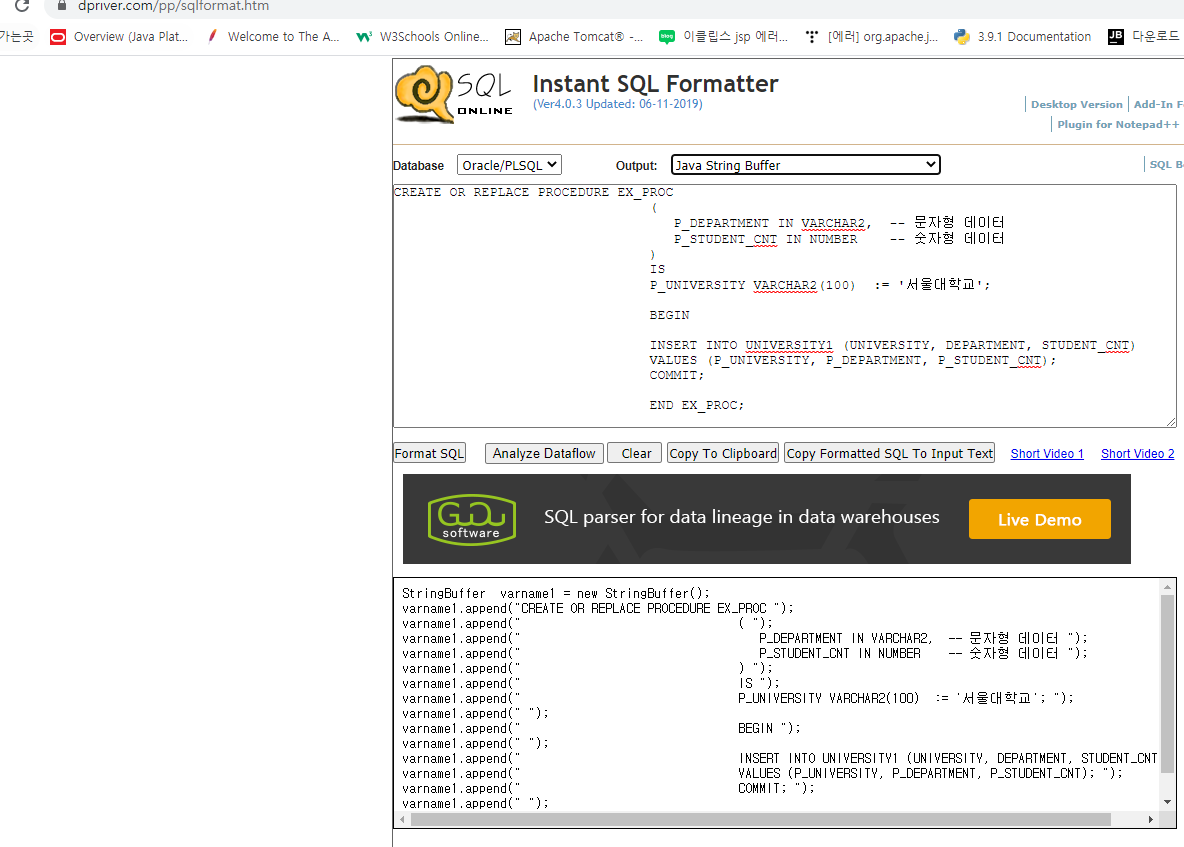This screenshot has width=1184, height=847.
Task: Click the Live Demo banner button
Action: pos(1039,519)
